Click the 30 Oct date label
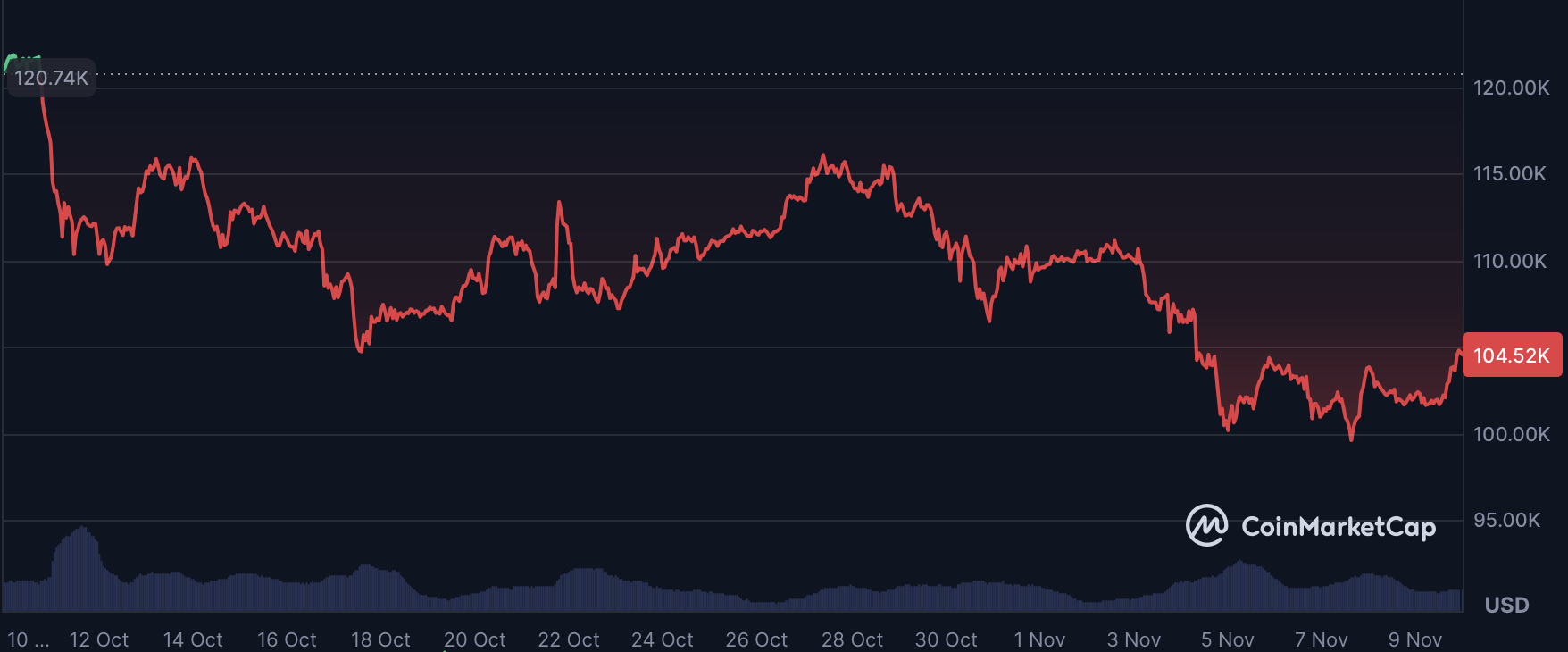The width and height of the screenshot is (1568, 652). click(946, 639)
